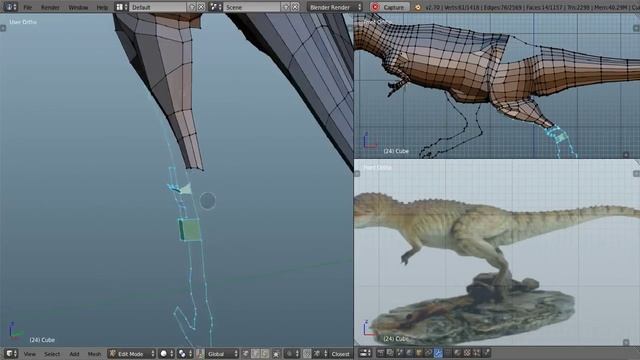Switch to the Texture properties tab
The height and width of the screenshot is (360, 640).
tap(467, 353)
